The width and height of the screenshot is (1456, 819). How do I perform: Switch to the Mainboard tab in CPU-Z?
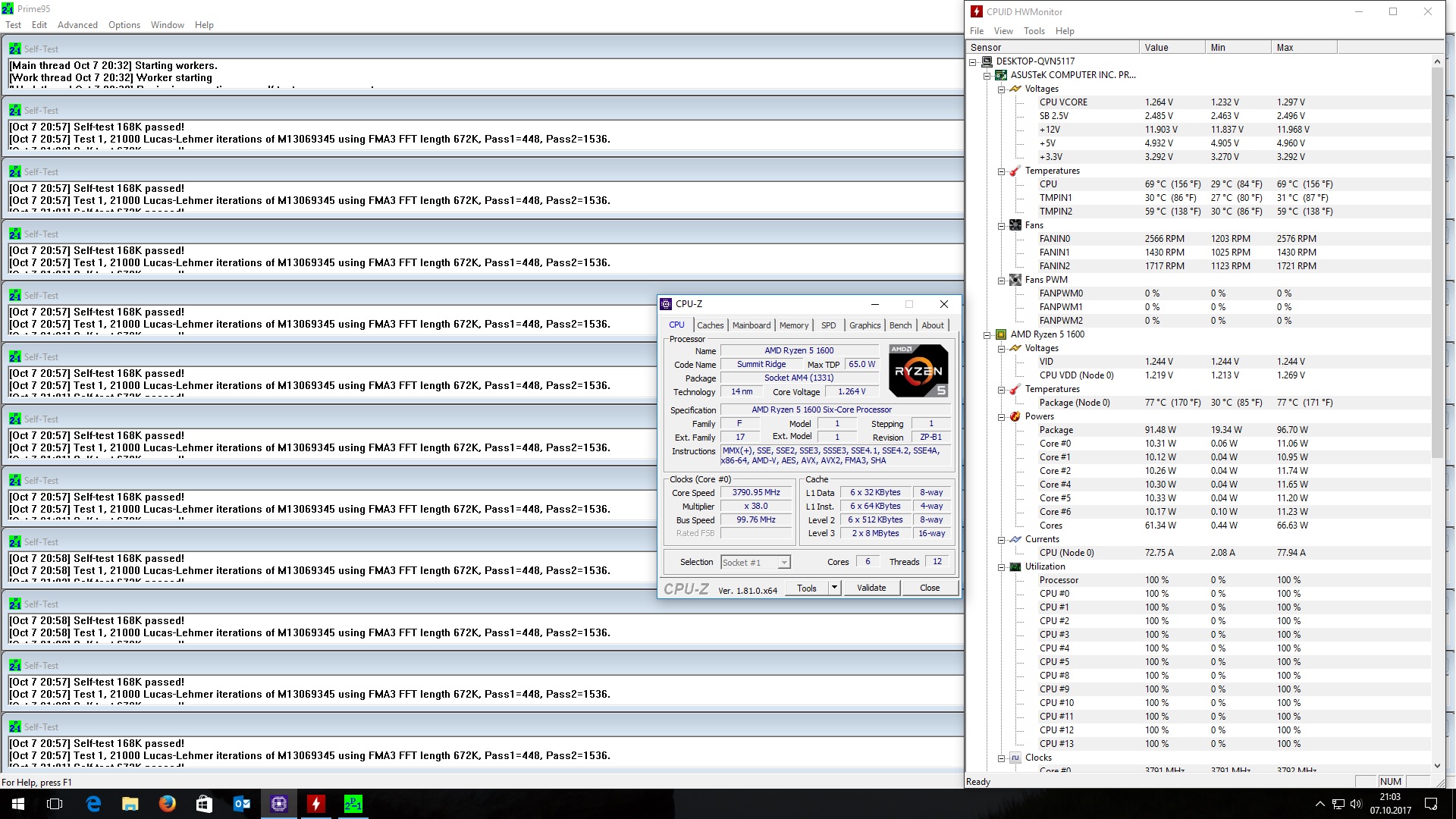[x=751, y=325]
